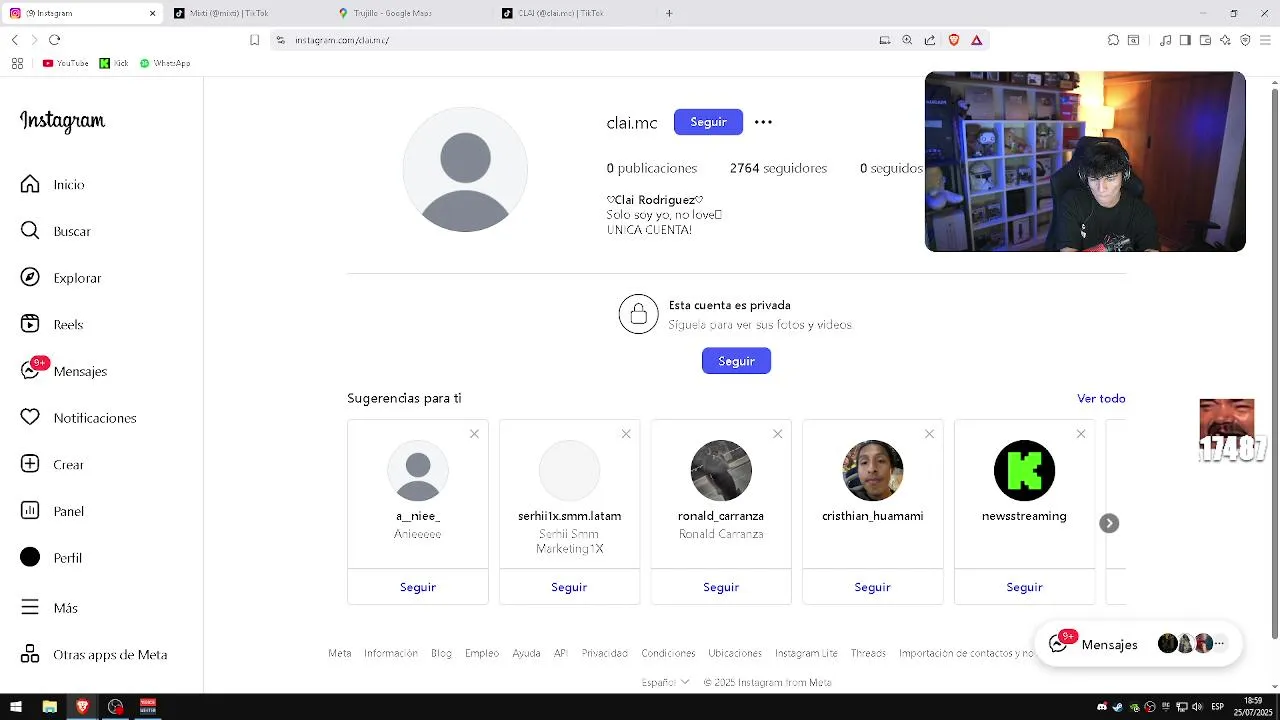Open the Más menu in sidebar
This screenshot has width=1280, height=720.
[49, 607]
